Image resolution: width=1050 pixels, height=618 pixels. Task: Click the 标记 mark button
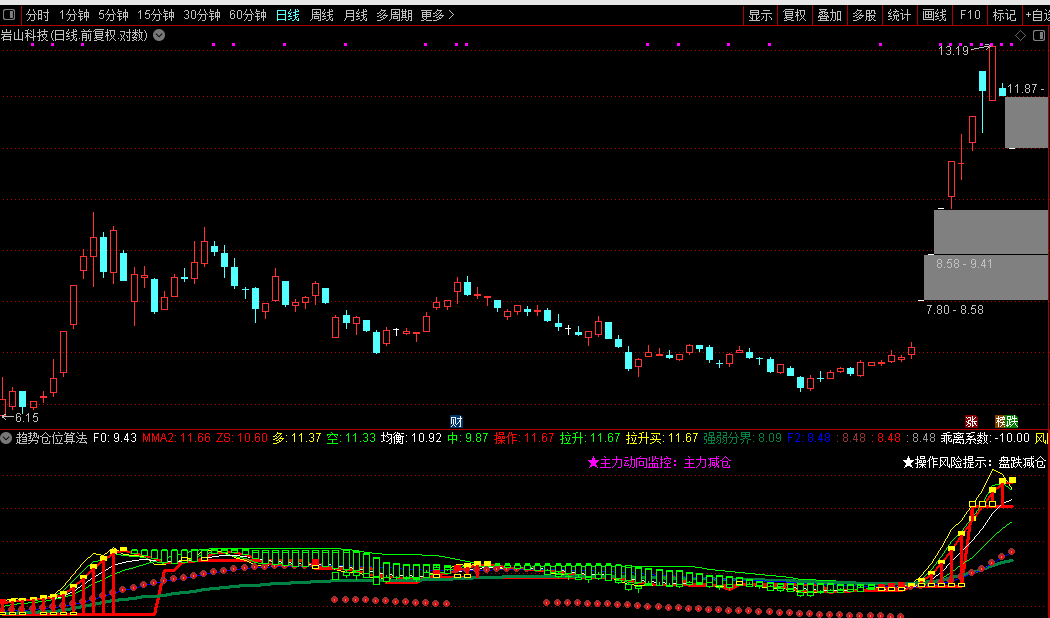click(x=1003, y=15)
